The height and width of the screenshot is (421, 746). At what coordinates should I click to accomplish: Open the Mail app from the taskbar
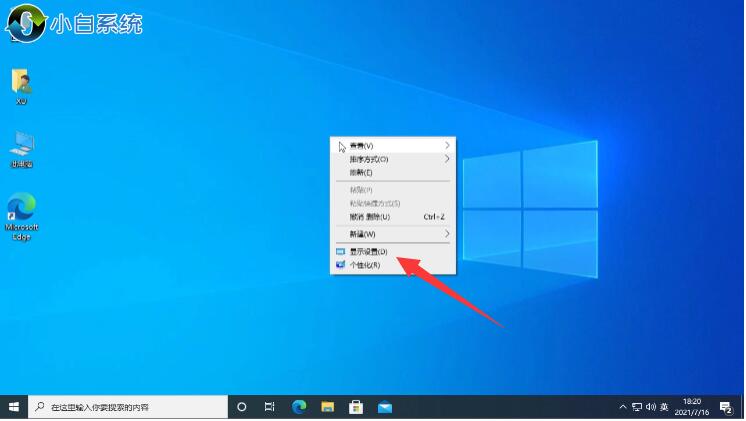385,407
